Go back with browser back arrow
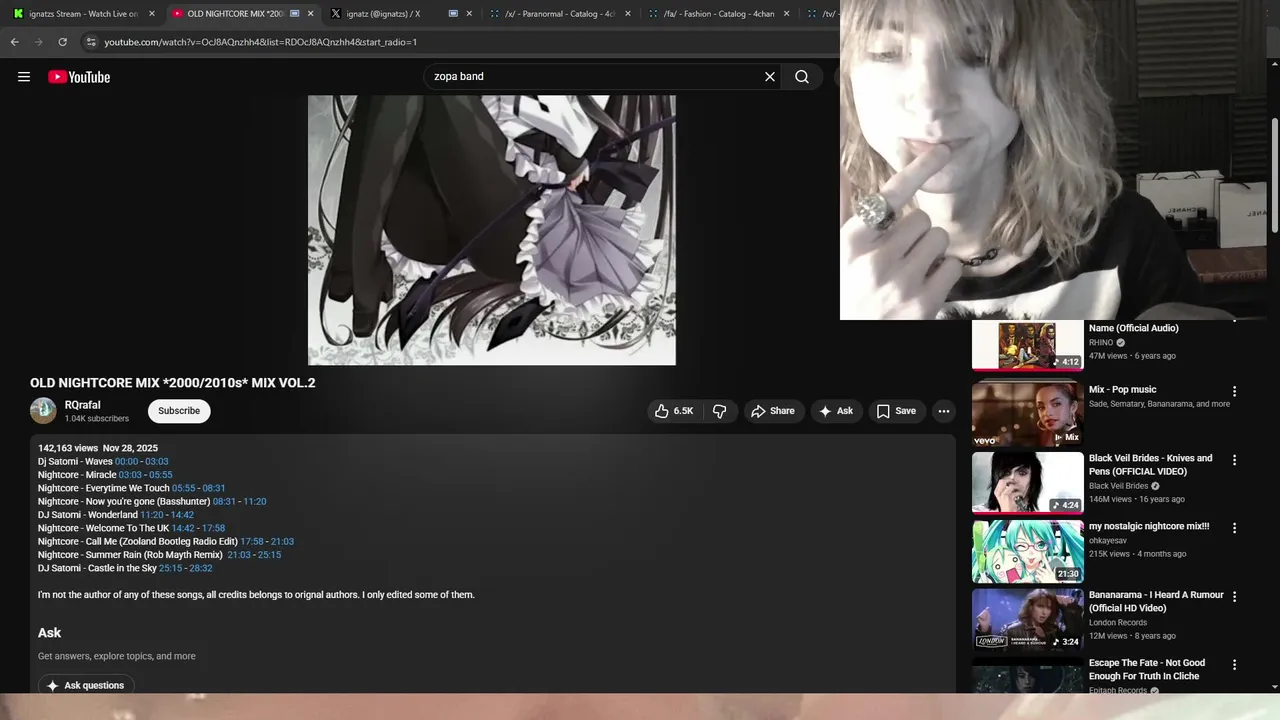This screenshot has height=720, width=1280. pyautogui.click(x=14, y=42)
